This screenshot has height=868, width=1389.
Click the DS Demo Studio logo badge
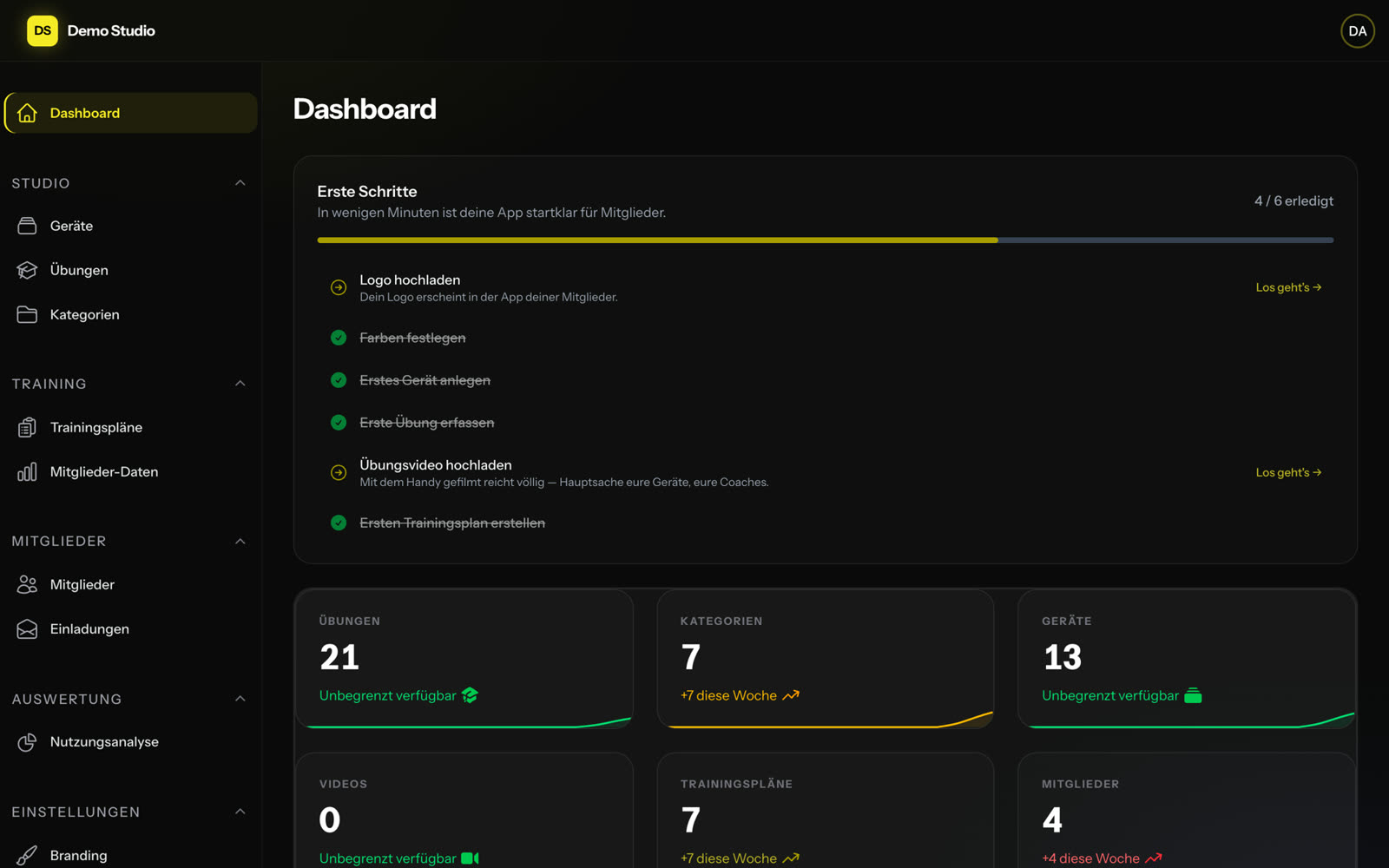pyautogui.click(x=43, y=30)
